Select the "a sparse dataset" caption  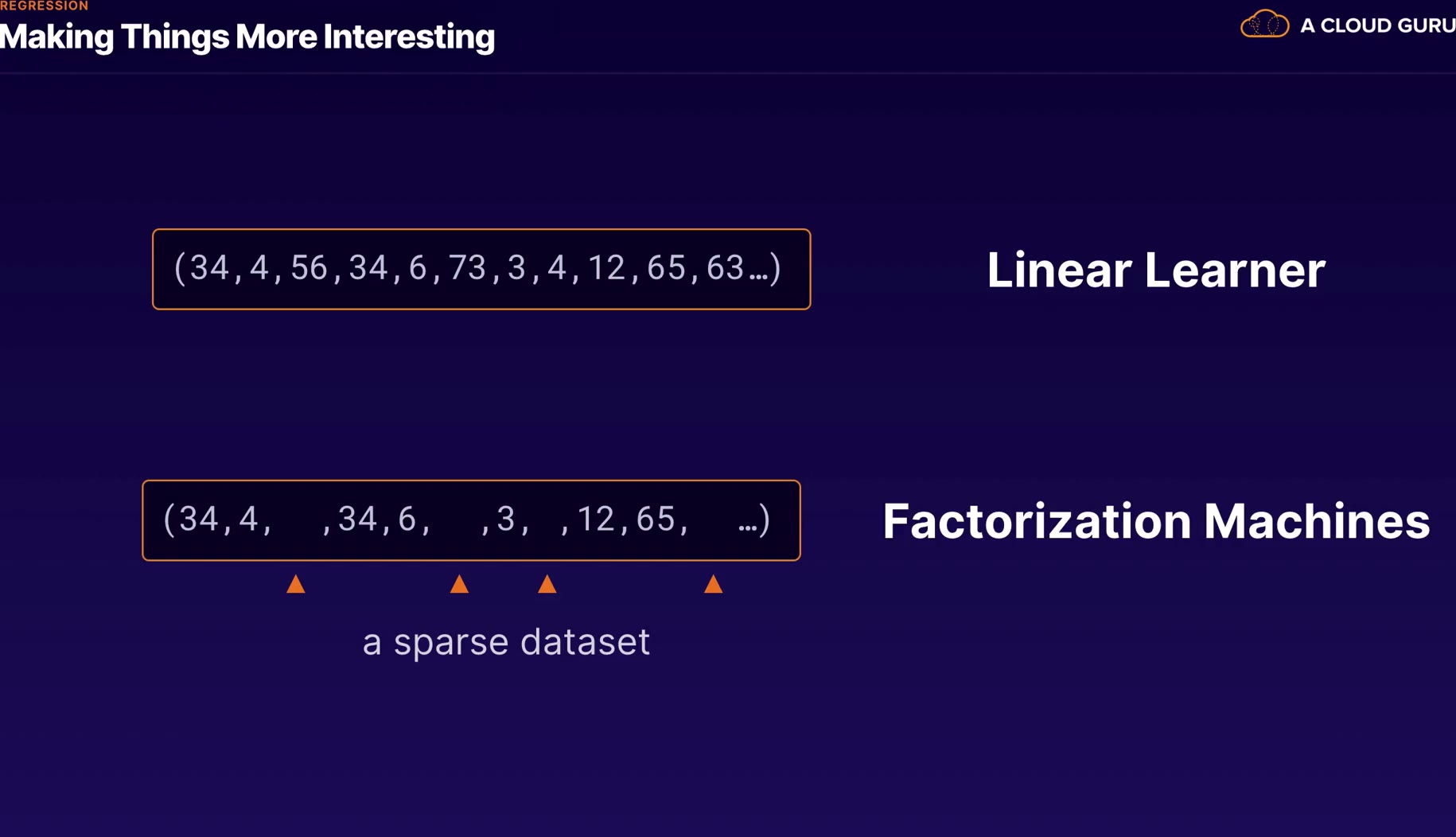(506, 642)
